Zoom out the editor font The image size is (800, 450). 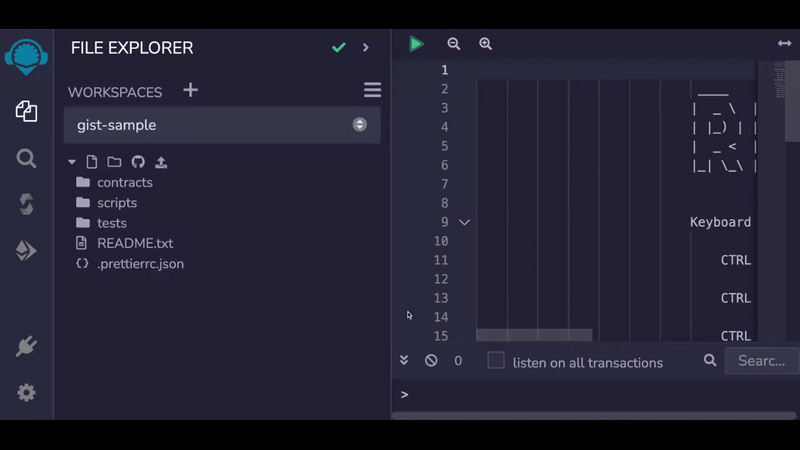click(x=454, y=44)
